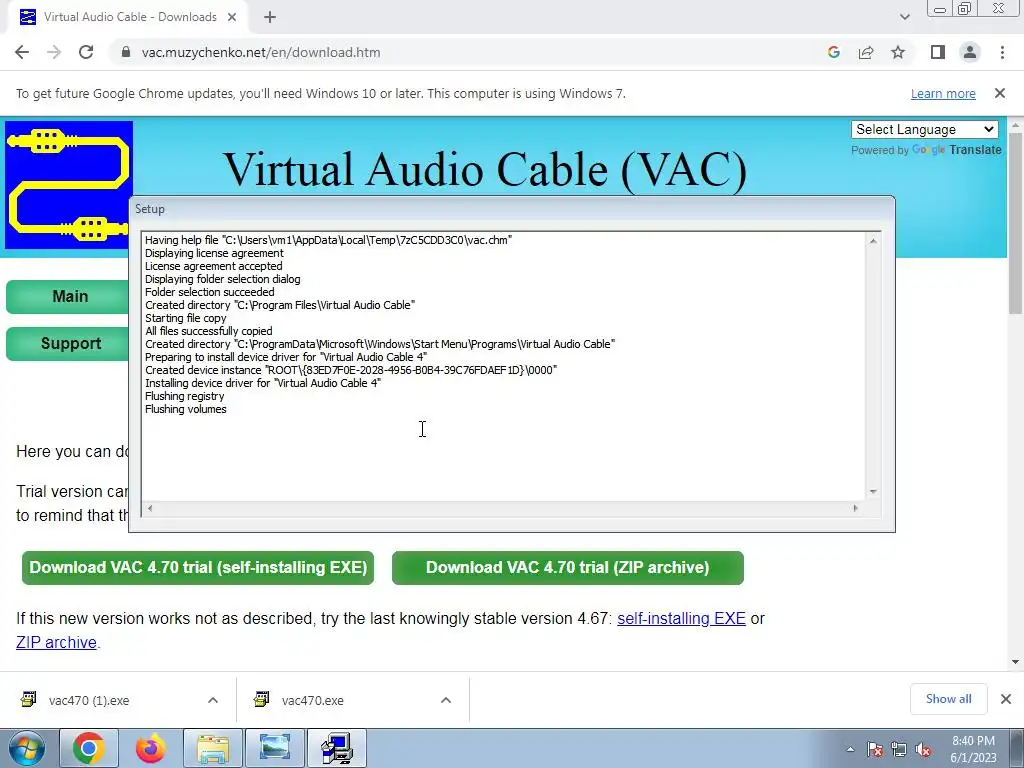Click the Setup log up scroll arrow
The width and height of the screenshot is (1024, 768).
(873, 241)
